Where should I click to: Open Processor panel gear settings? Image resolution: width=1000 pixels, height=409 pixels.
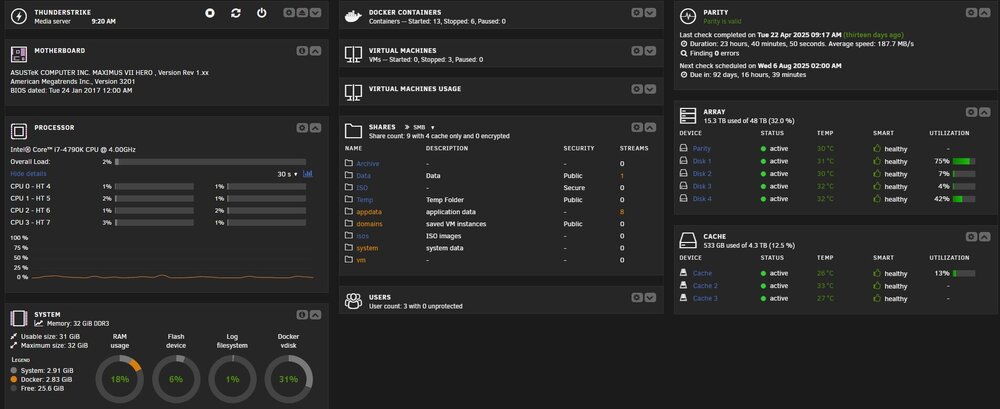[302, 128]
